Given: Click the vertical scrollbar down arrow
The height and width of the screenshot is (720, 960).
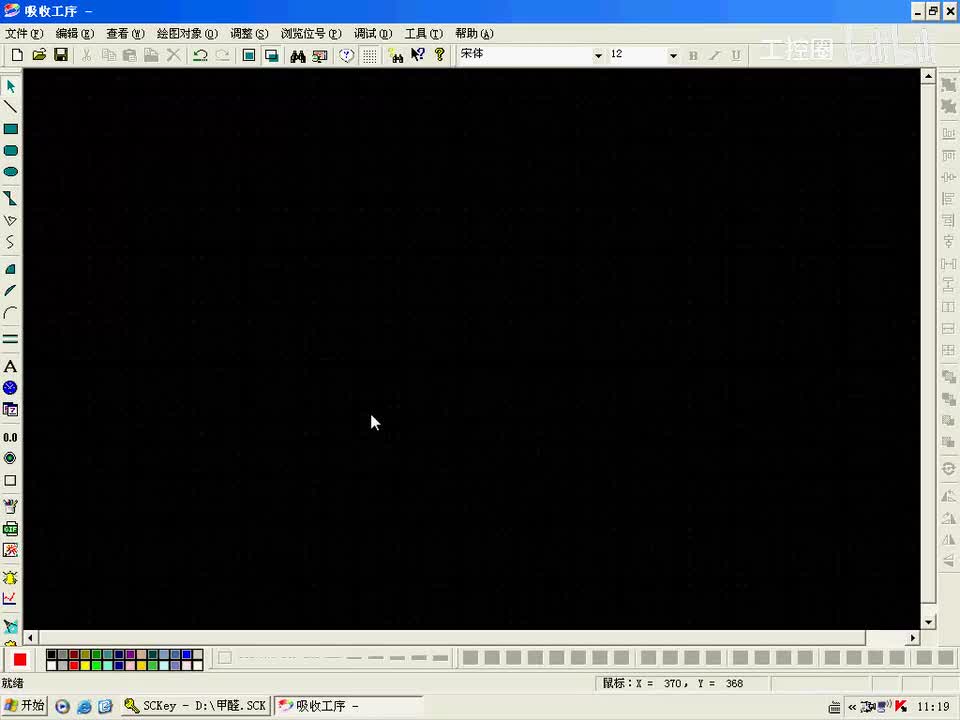Looking at the screenshot, I should 928,622.
